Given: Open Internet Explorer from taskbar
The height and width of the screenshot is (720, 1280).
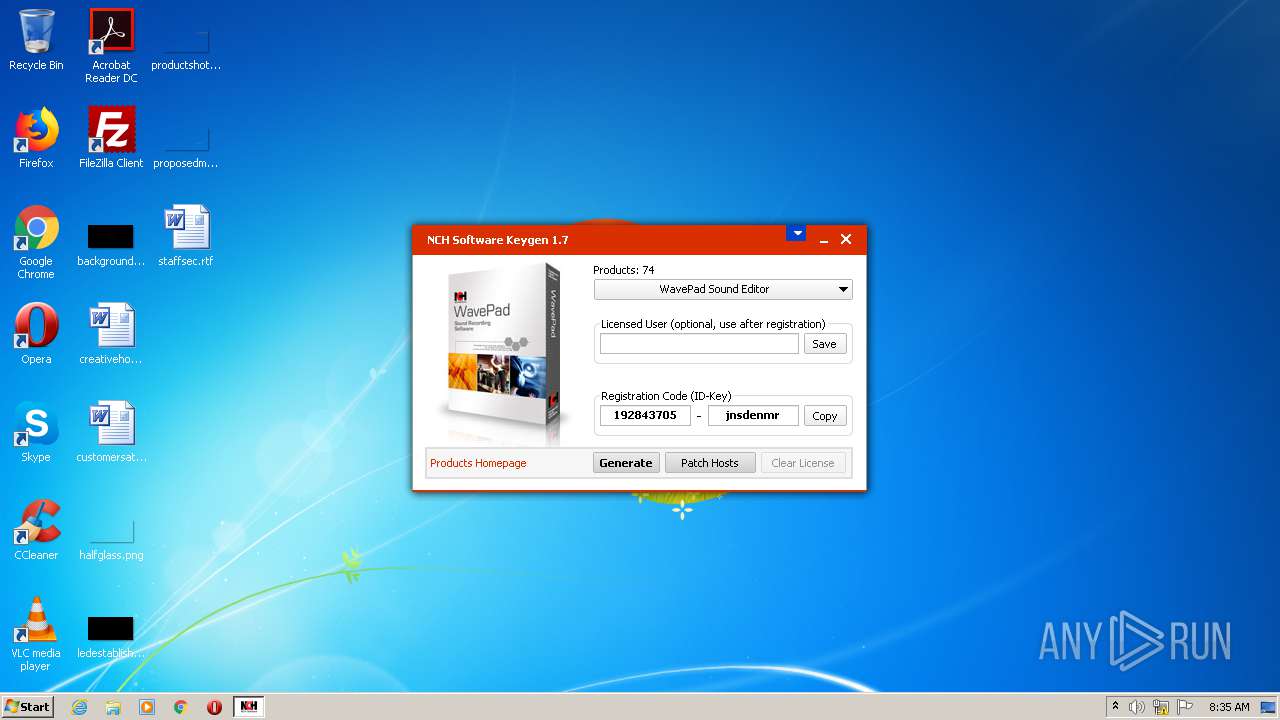Looking at the screenshot, I should 79,707.
